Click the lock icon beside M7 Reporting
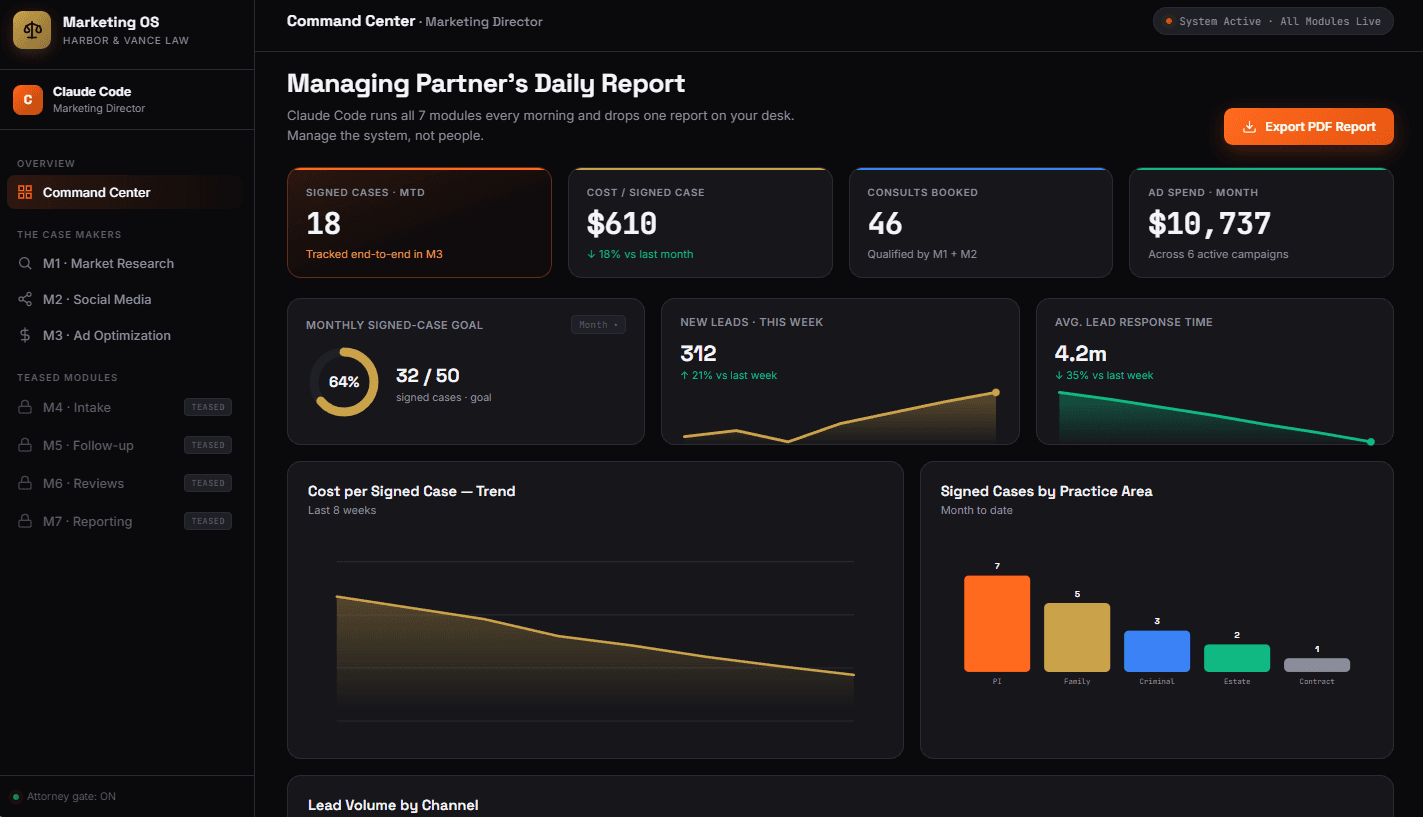Image resolution: width=1423 pixels, height=817 pixels. [25, 522]
